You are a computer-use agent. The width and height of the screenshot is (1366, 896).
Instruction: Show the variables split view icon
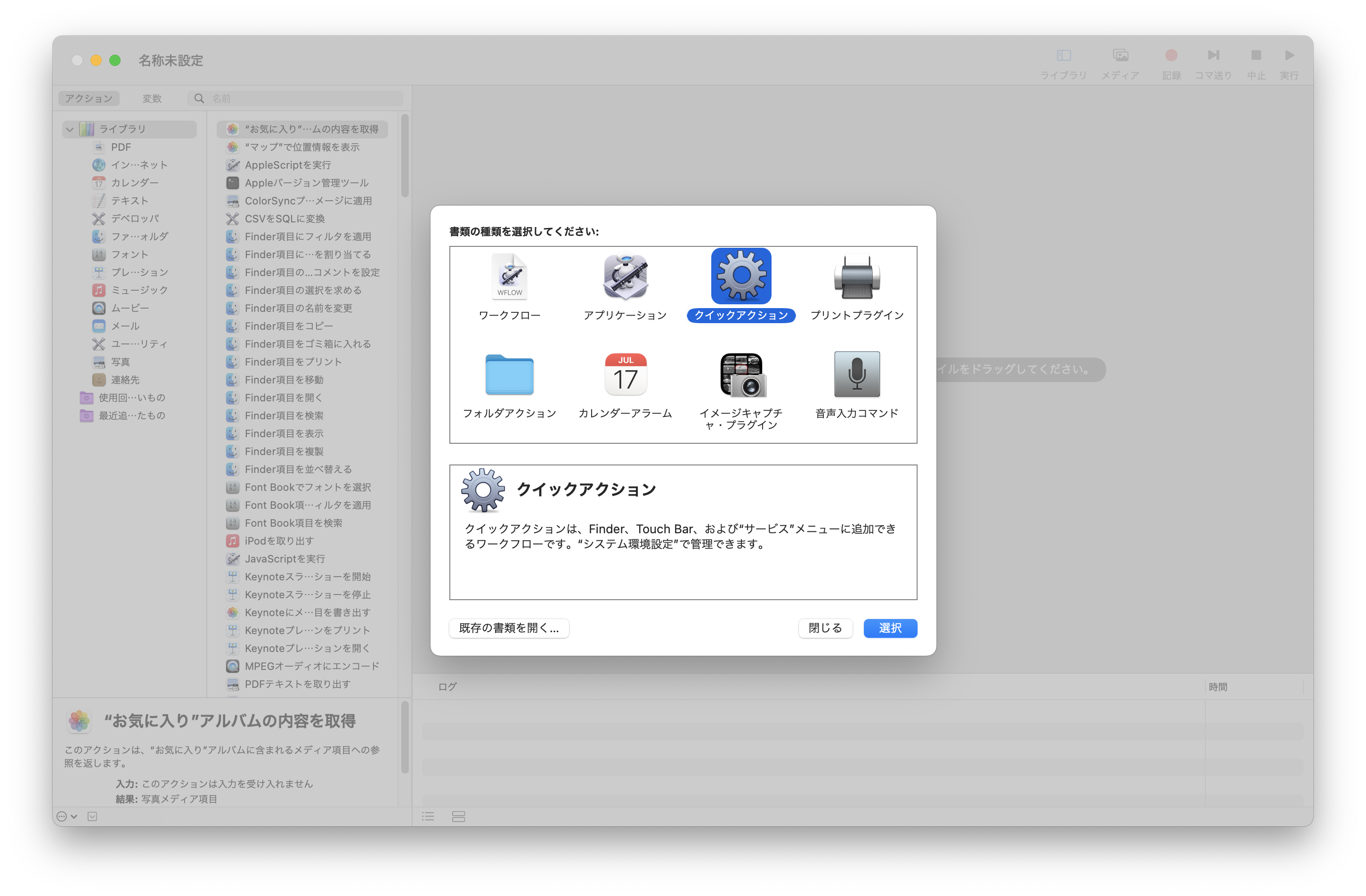click(459, 816)
